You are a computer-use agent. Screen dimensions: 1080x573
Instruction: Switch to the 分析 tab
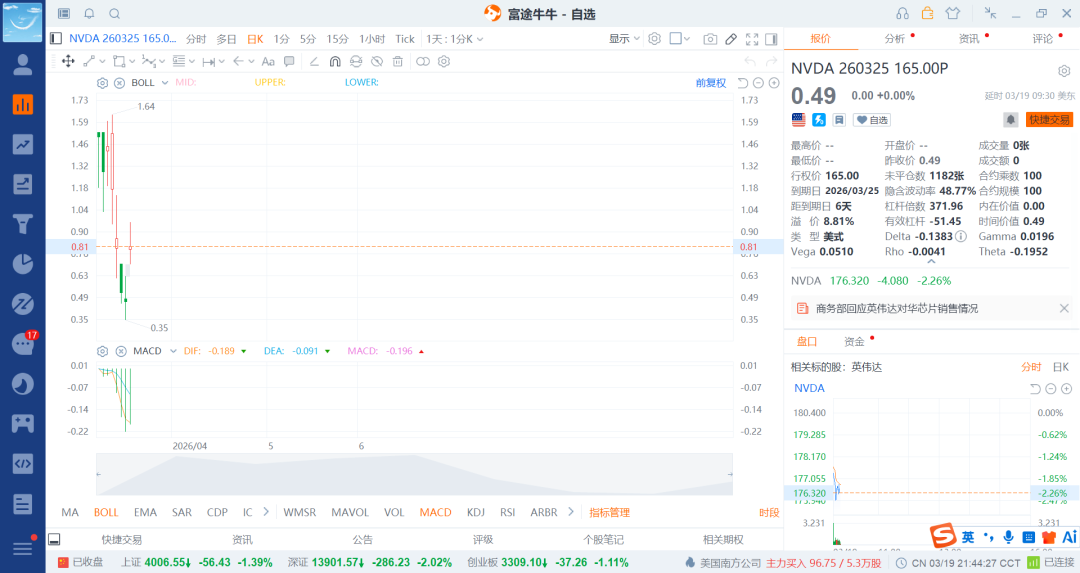click(895, 39)
